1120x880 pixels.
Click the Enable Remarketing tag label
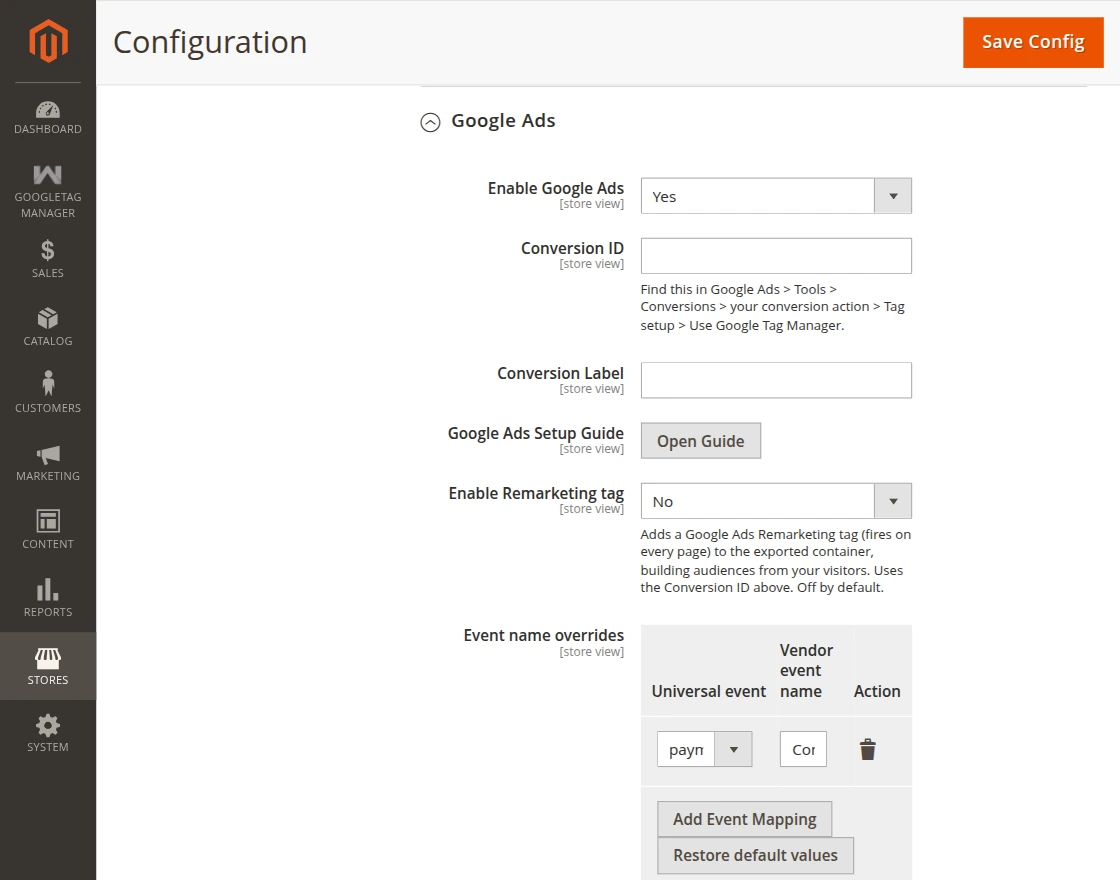point(536,493)
